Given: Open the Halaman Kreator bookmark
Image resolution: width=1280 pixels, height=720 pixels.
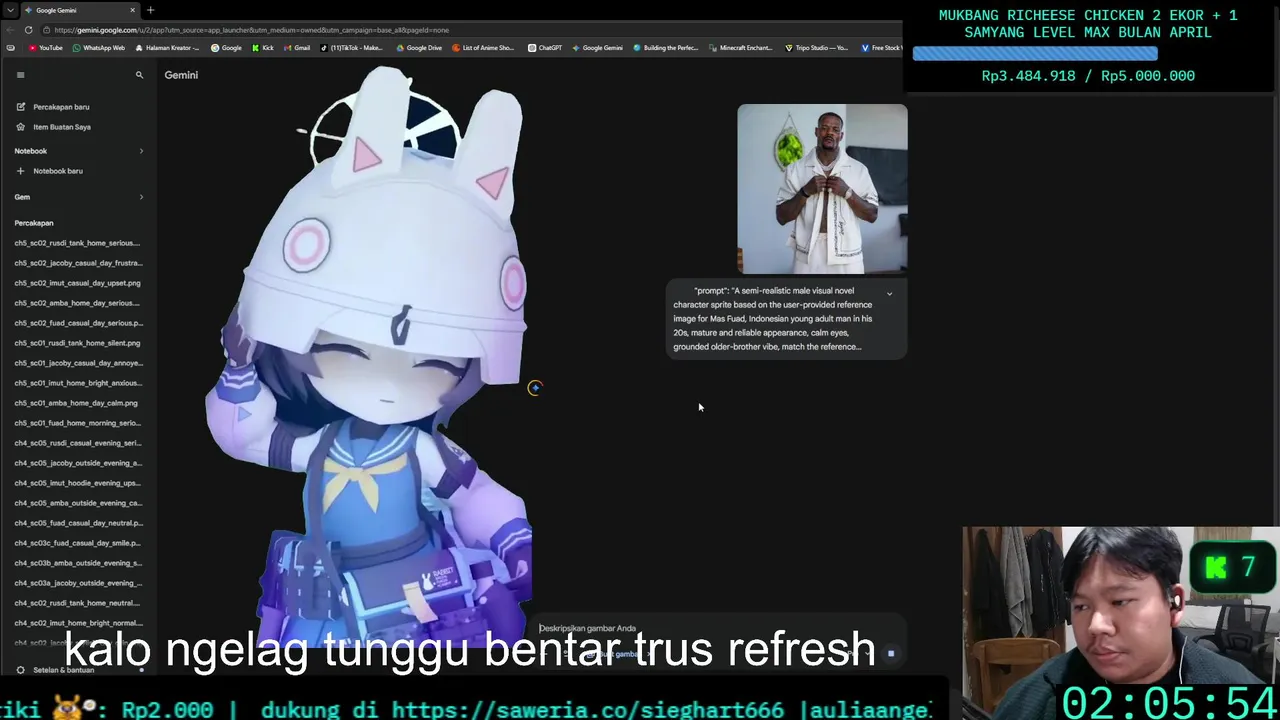Looking at the screenshot, I should point(167,48).
